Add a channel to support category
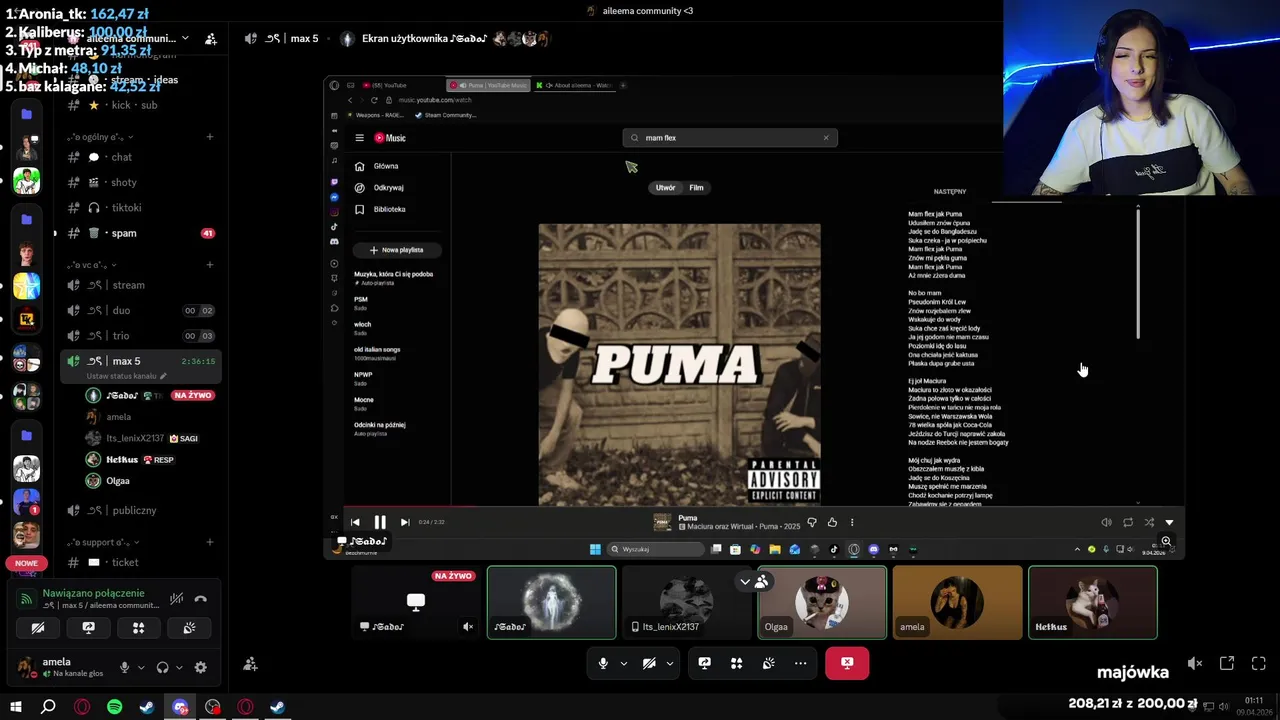The image size is (1280, 720). pos(209,542)
